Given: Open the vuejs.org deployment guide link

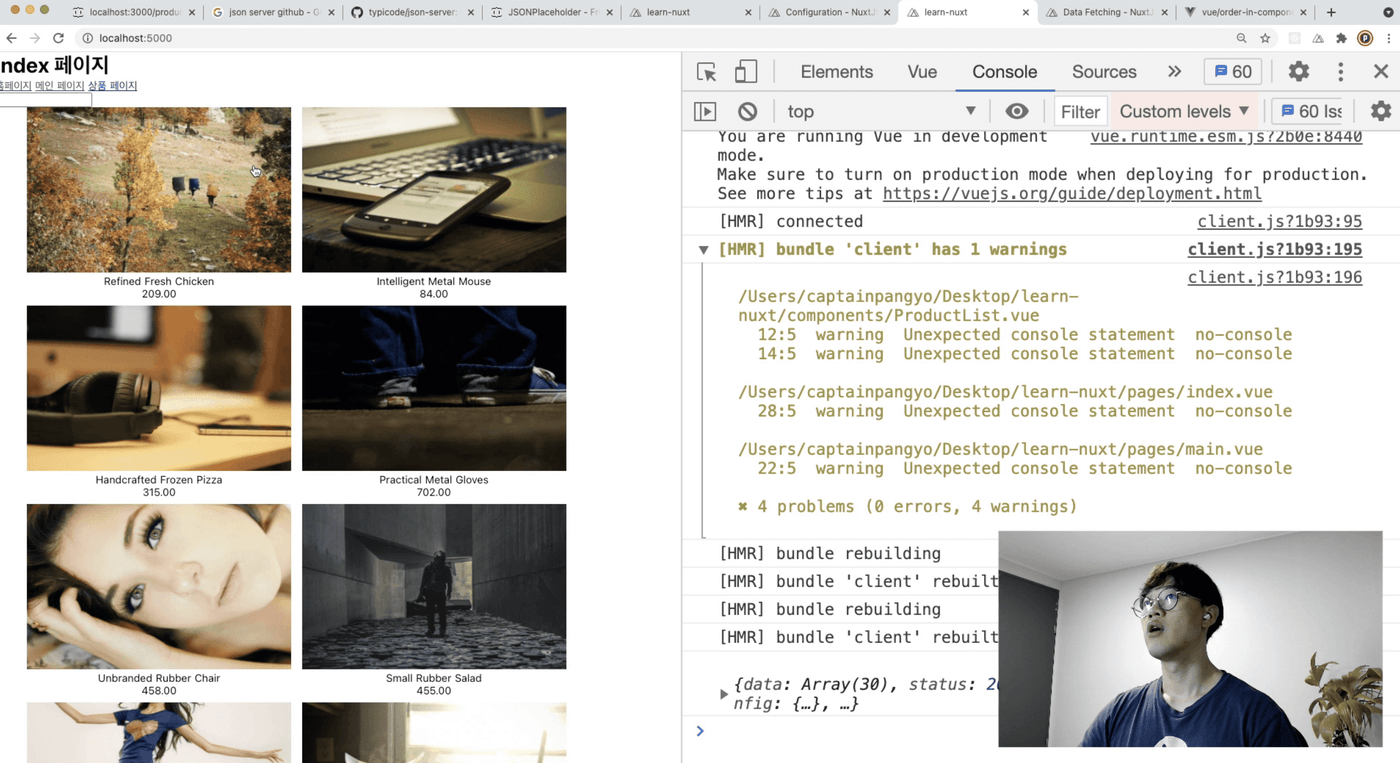Looking at the screenshot, I should (x=1072, y=194).
